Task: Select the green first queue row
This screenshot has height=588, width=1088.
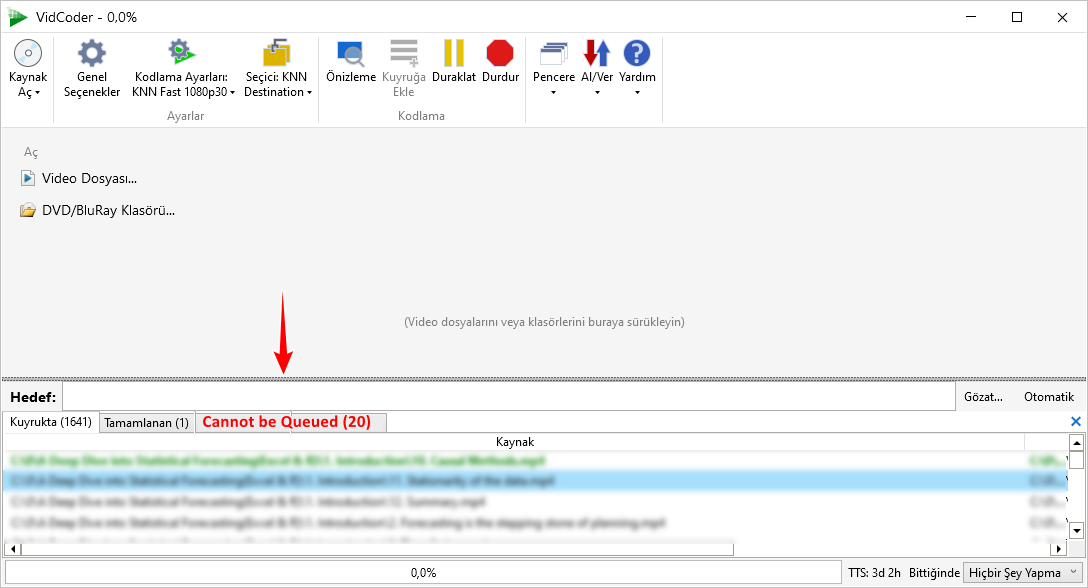Action: tap(535, 460)
